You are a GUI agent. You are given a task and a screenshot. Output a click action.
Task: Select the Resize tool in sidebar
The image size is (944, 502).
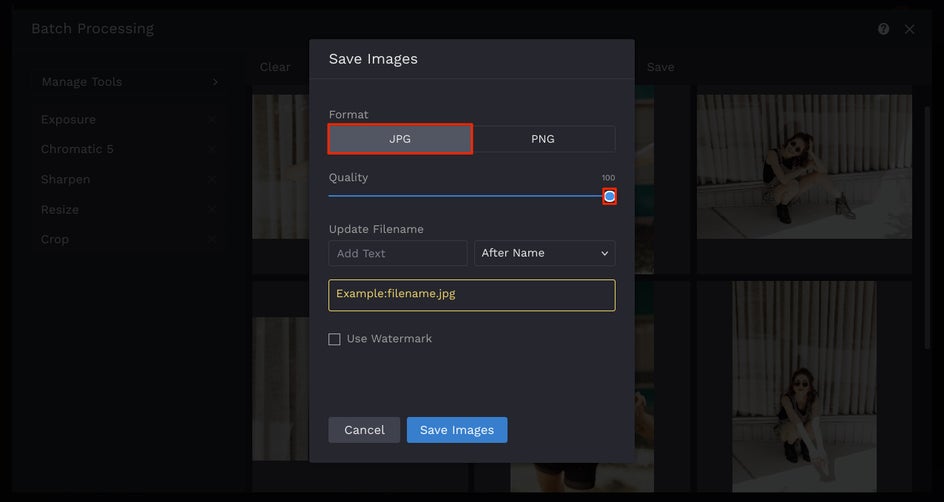pos(60,209)
